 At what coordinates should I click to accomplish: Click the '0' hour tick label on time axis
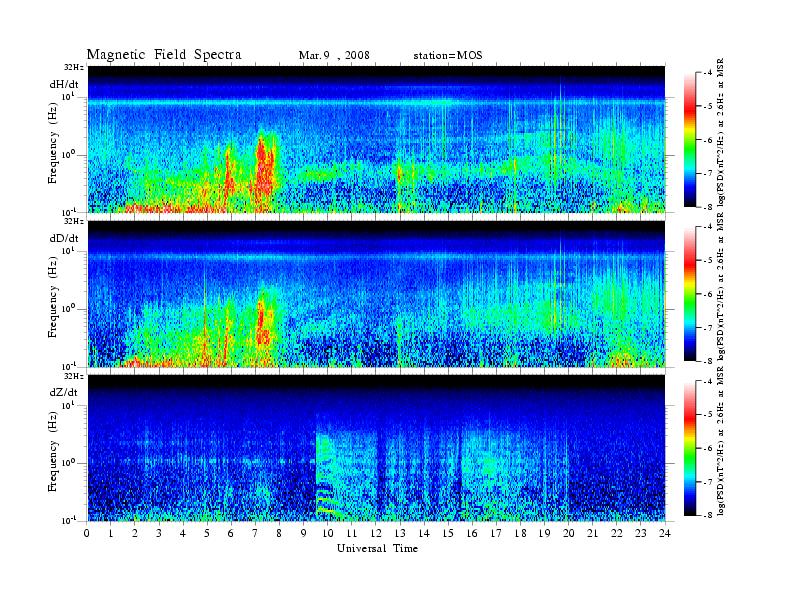[87, 533]
